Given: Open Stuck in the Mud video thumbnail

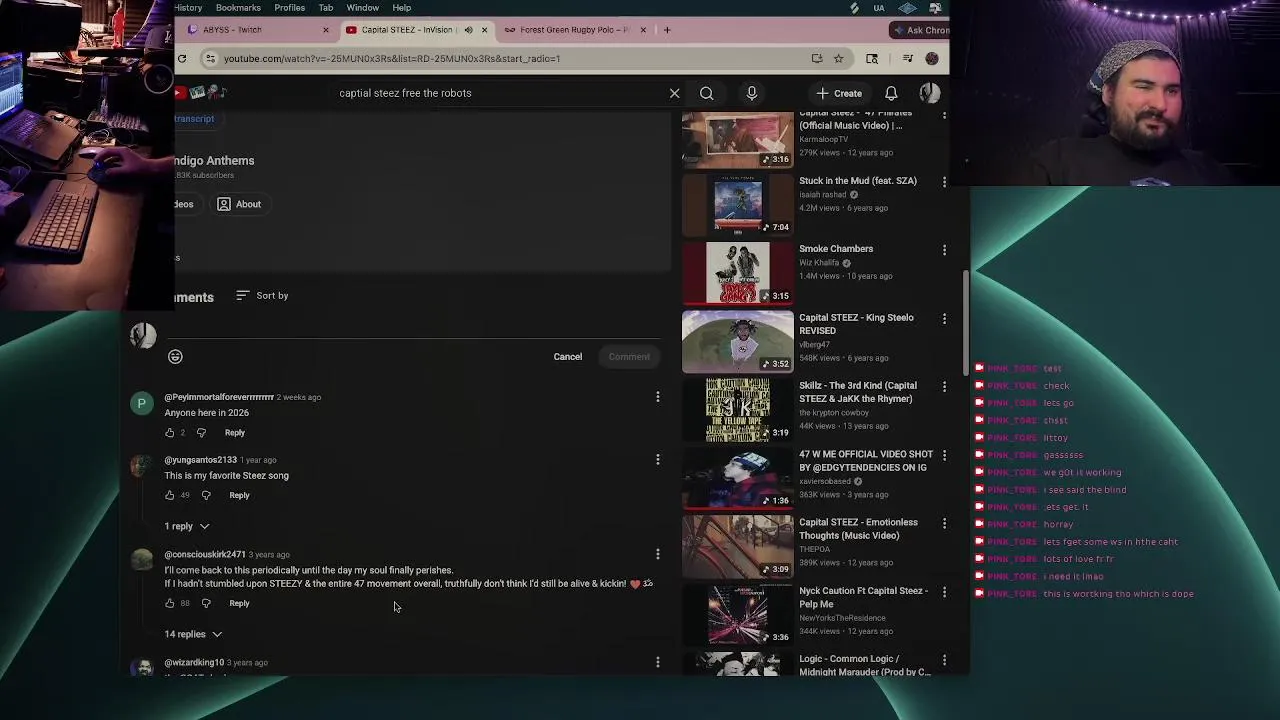Looking at the screenshot, I should coord(738,205).
